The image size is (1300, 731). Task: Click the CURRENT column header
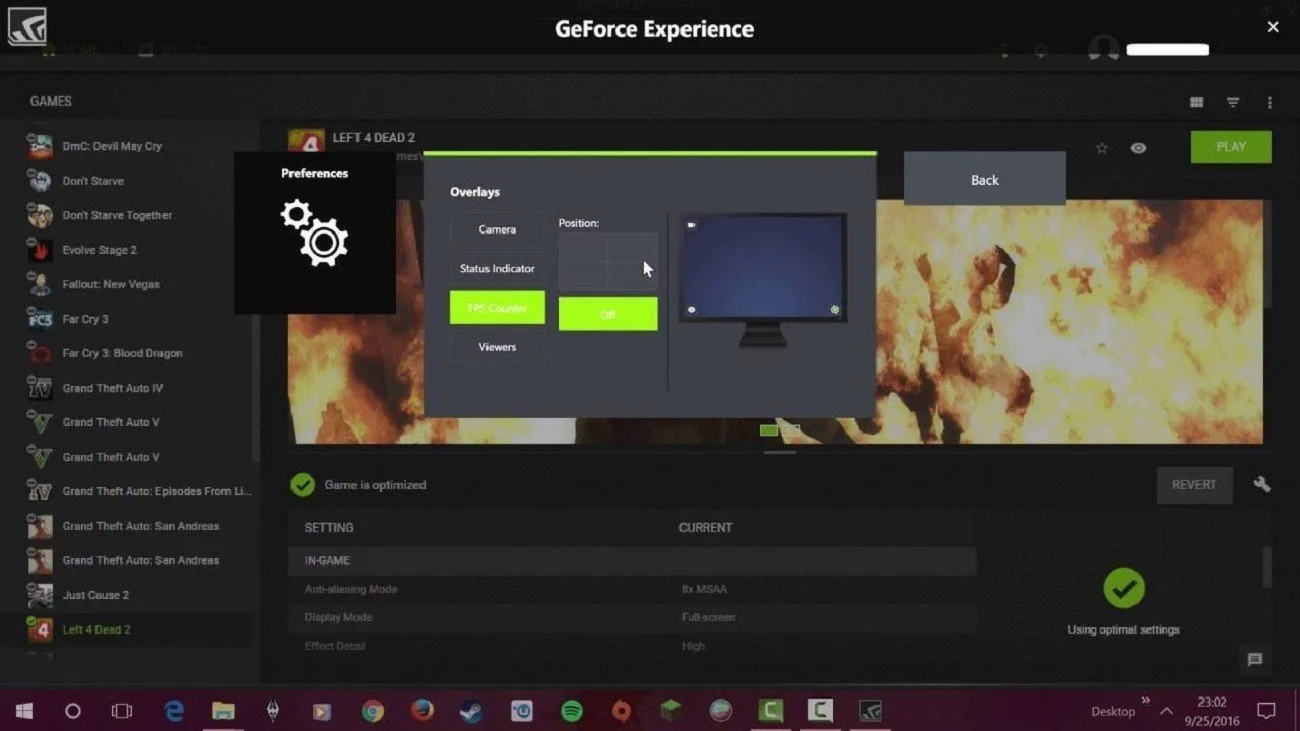coord(705,527)
